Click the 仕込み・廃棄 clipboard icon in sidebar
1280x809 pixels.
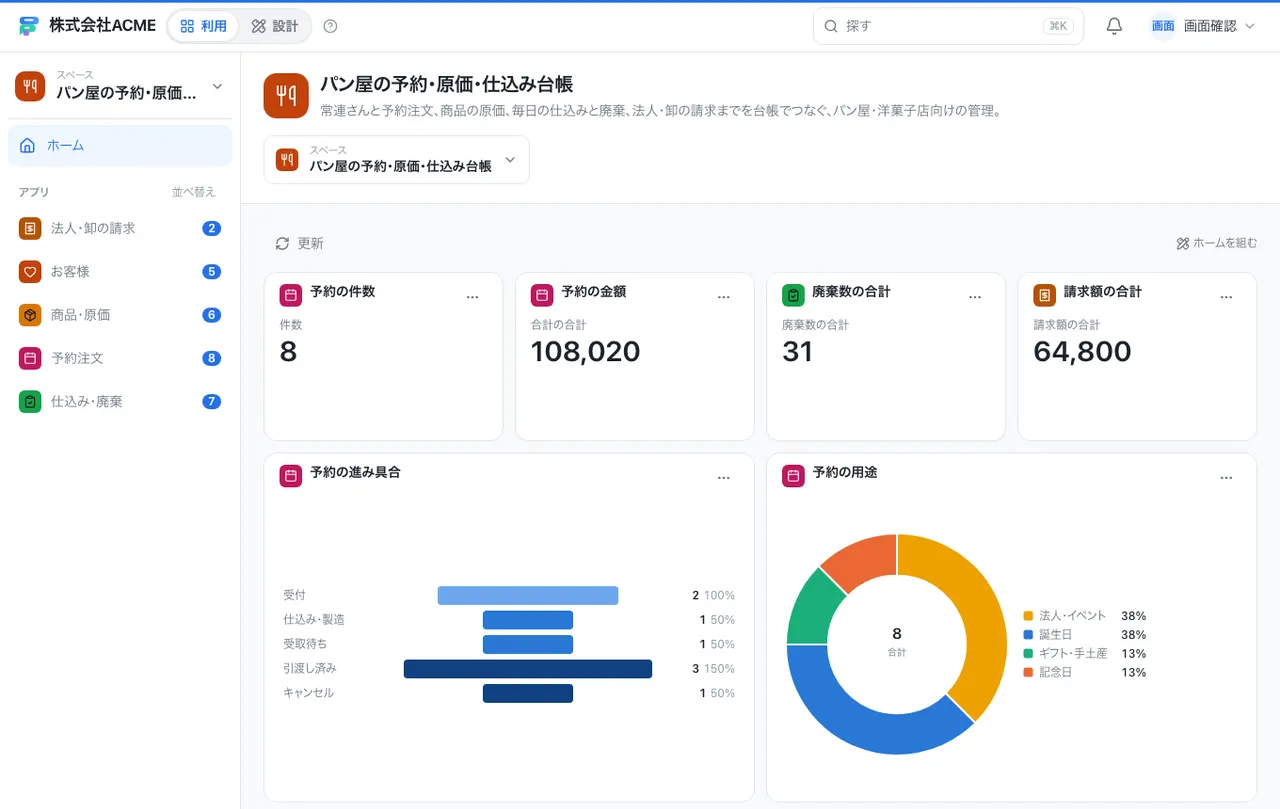tap(30, 401)
